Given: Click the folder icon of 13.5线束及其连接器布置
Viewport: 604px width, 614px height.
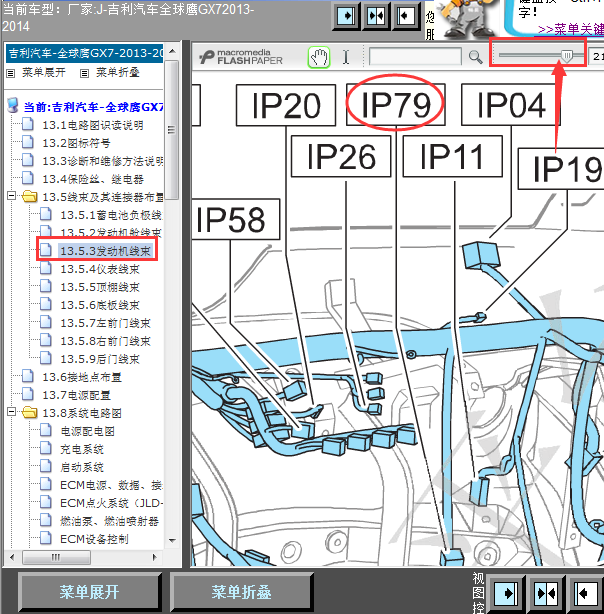Looking at the screenshot, I should click(x=30, y=196).
